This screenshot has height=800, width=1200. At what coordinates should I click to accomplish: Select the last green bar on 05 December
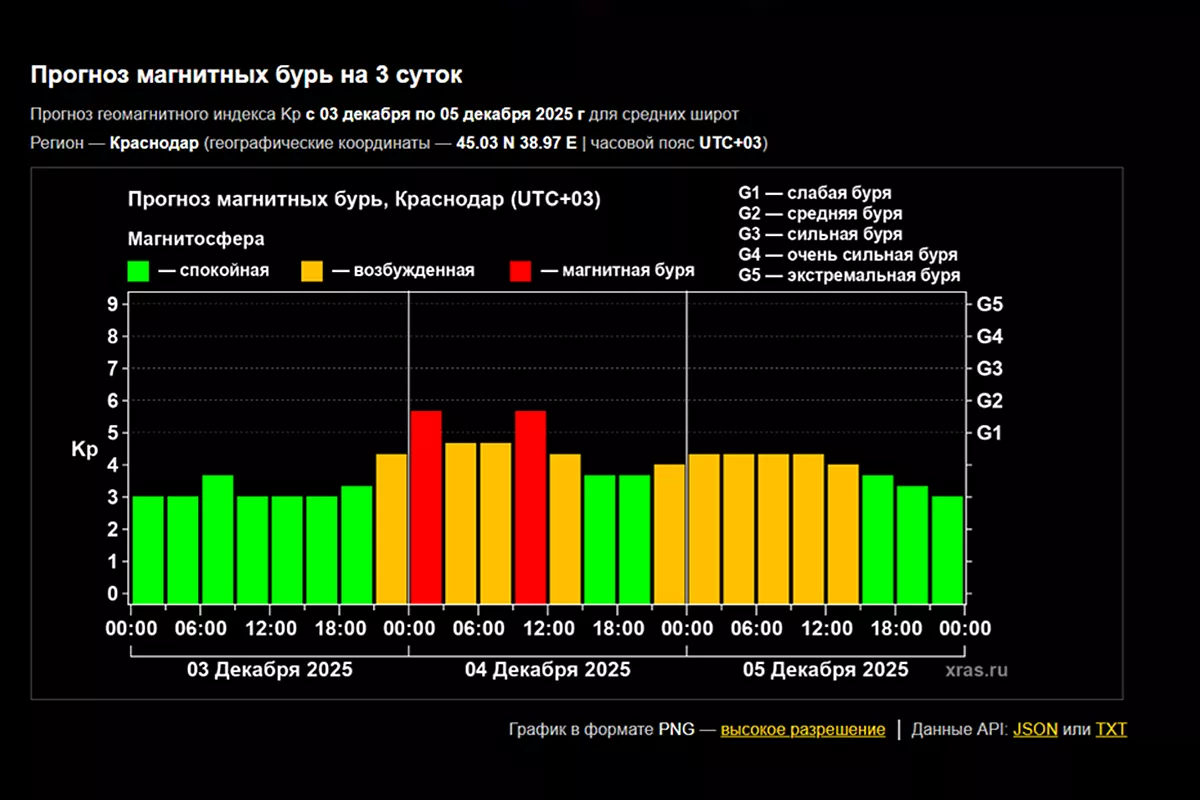click(947, 549)
